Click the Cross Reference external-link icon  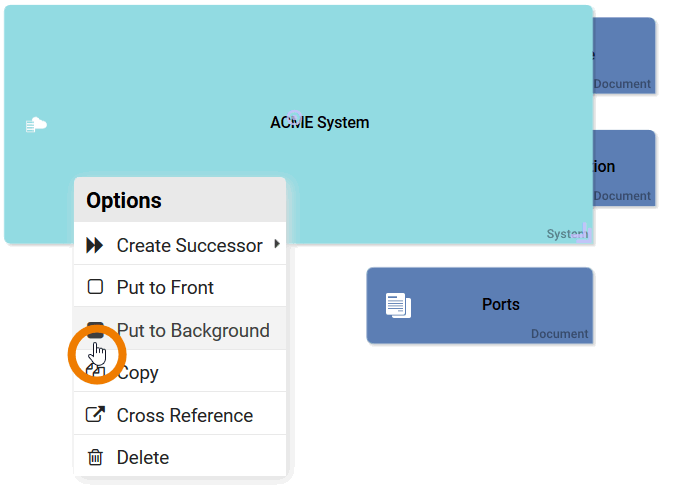(x=95, y=415)
